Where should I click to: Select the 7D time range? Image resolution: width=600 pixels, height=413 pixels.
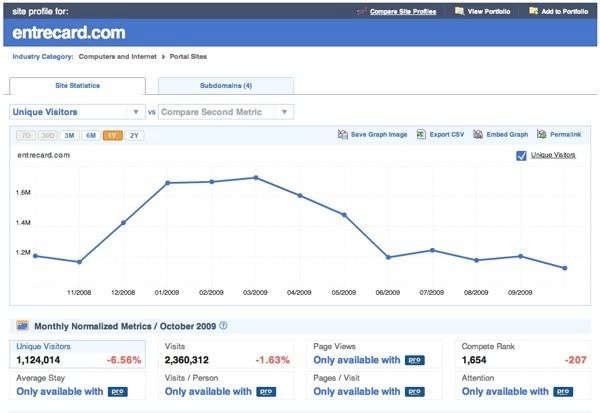tap(26, 135)
